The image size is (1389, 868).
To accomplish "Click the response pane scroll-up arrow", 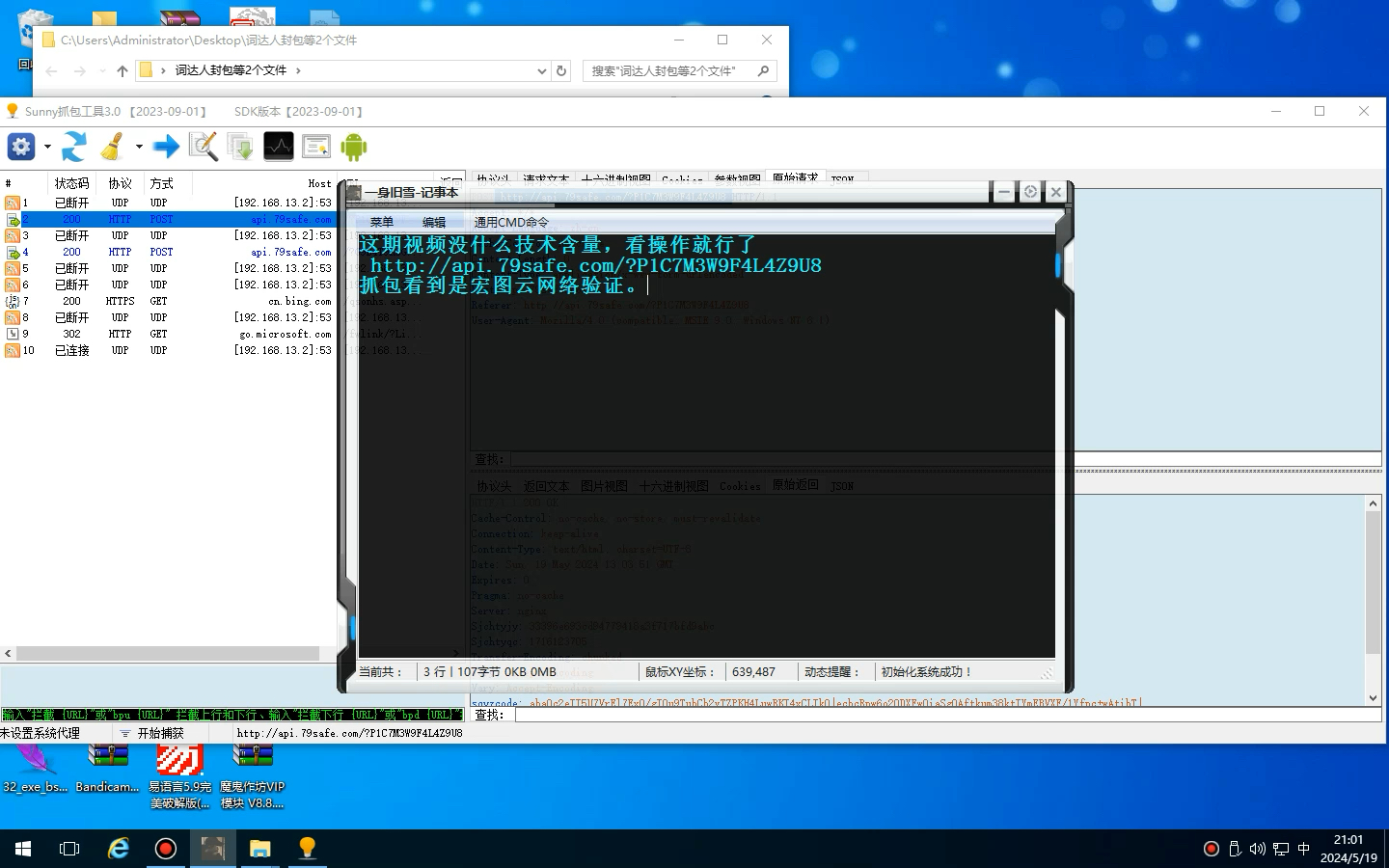I will pos(1373,503).
